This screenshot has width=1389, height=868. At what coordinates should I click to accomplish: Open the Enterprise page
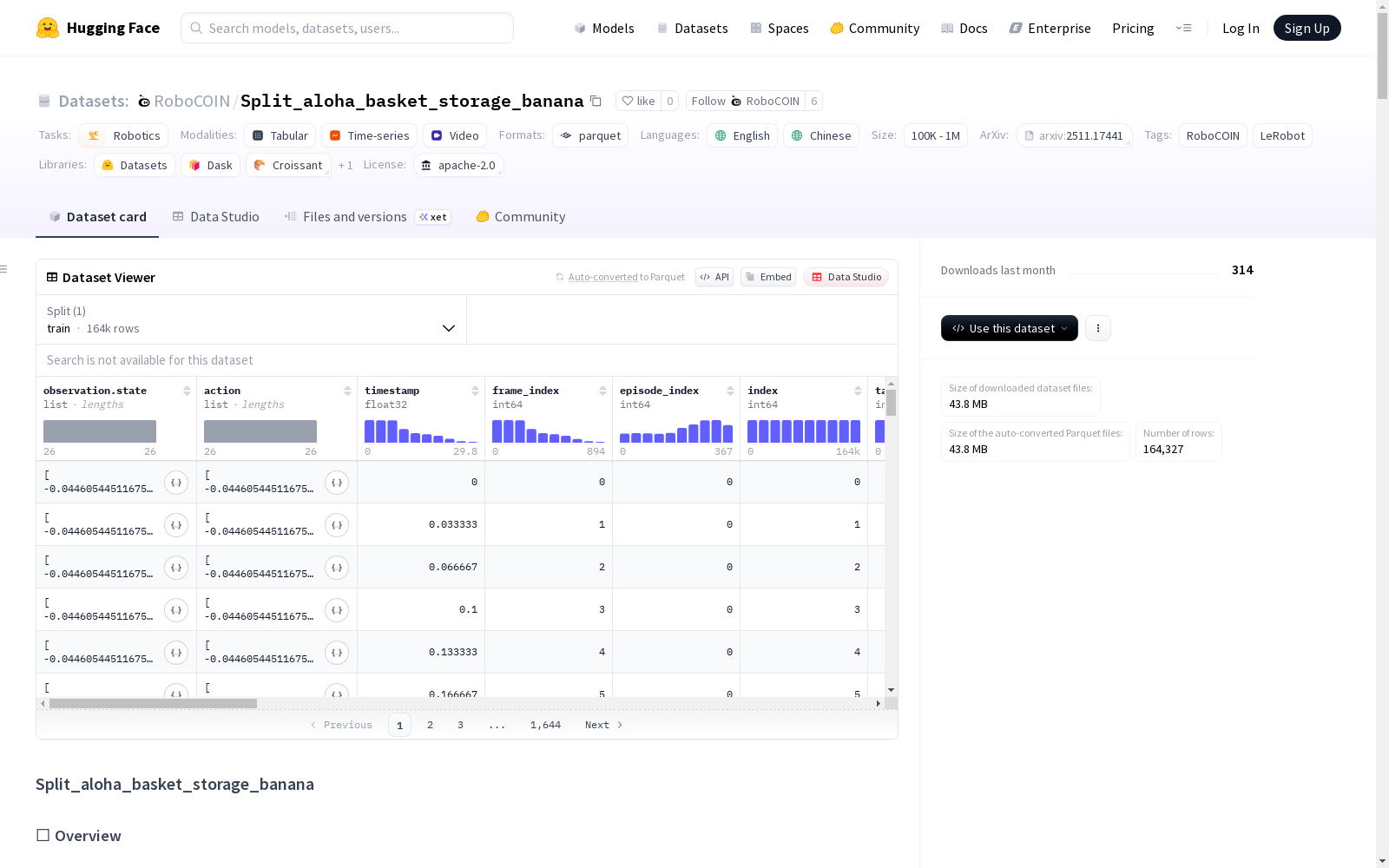click(x=1050, y=28)
